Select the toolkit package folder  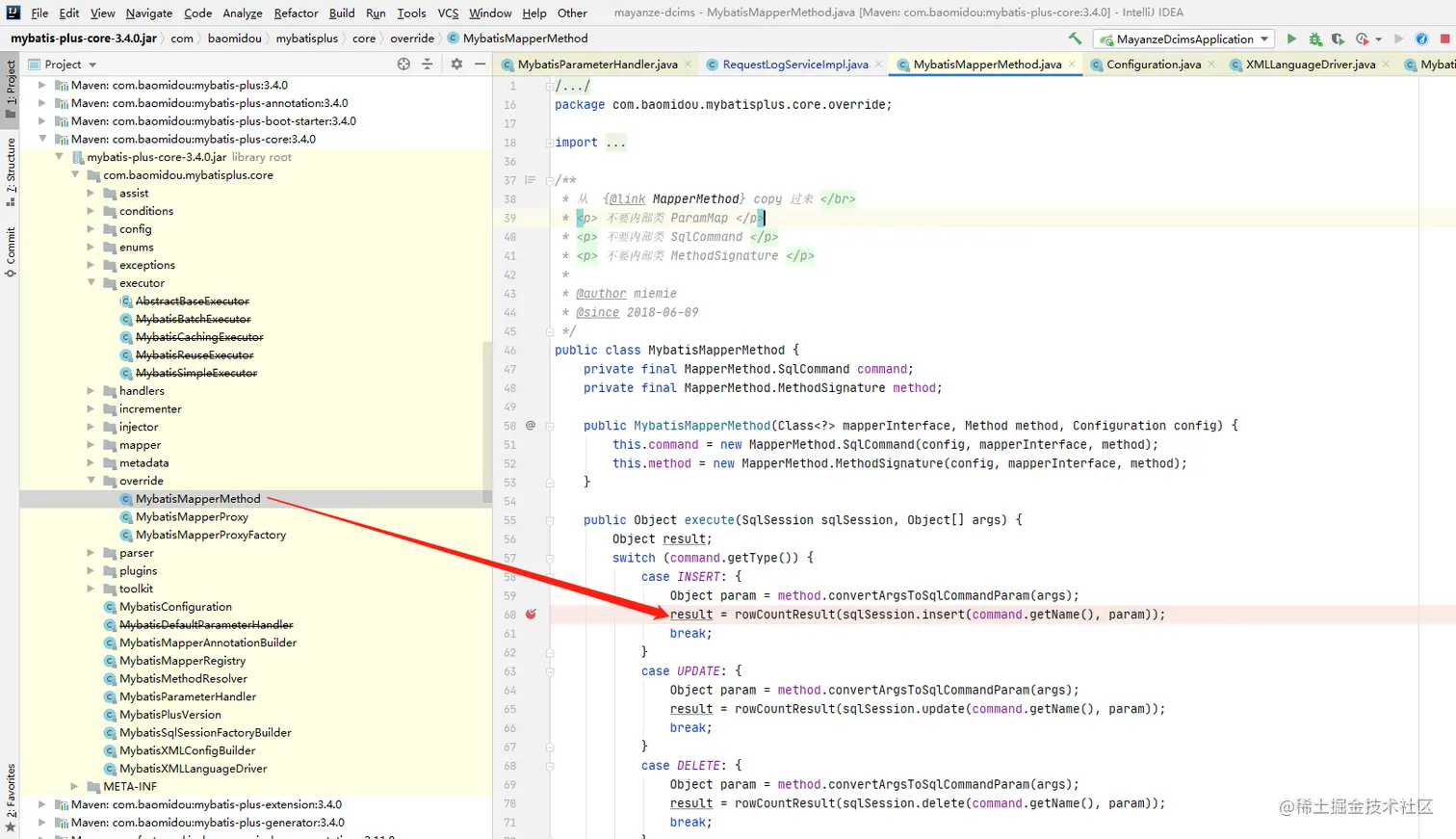click(x=136, y=589)
